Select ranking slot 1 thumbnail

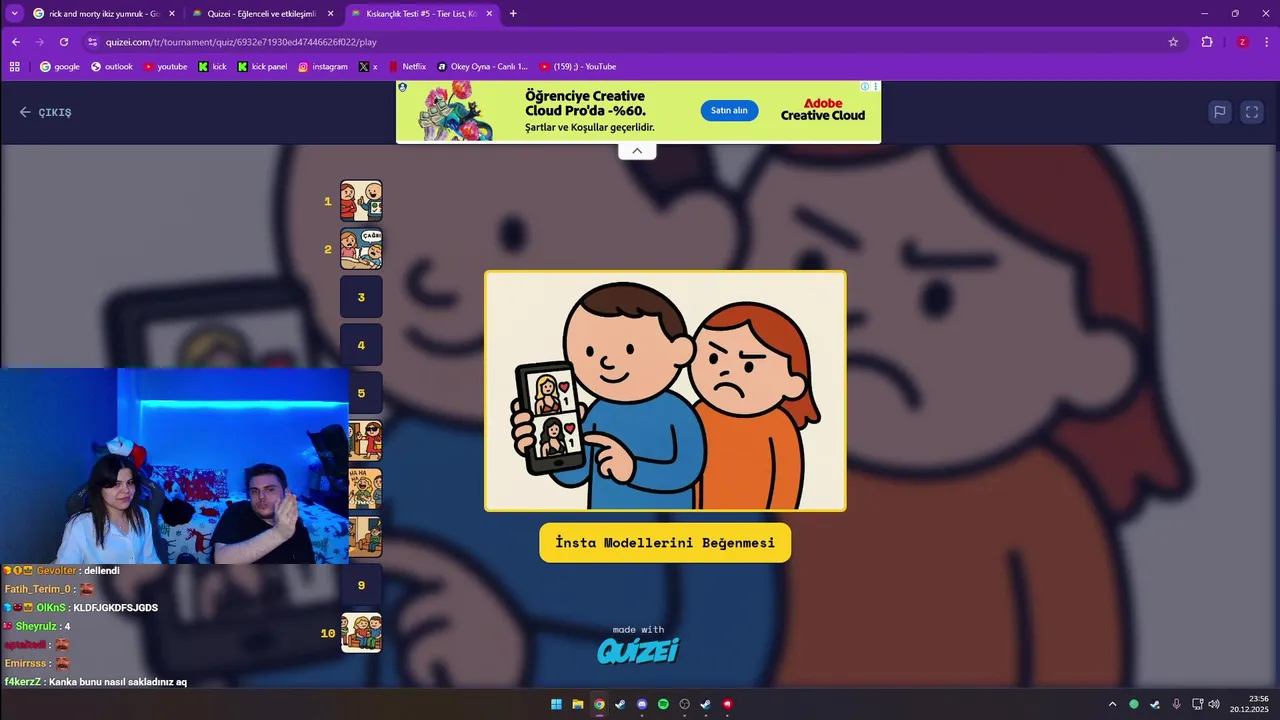pos(361,201)
